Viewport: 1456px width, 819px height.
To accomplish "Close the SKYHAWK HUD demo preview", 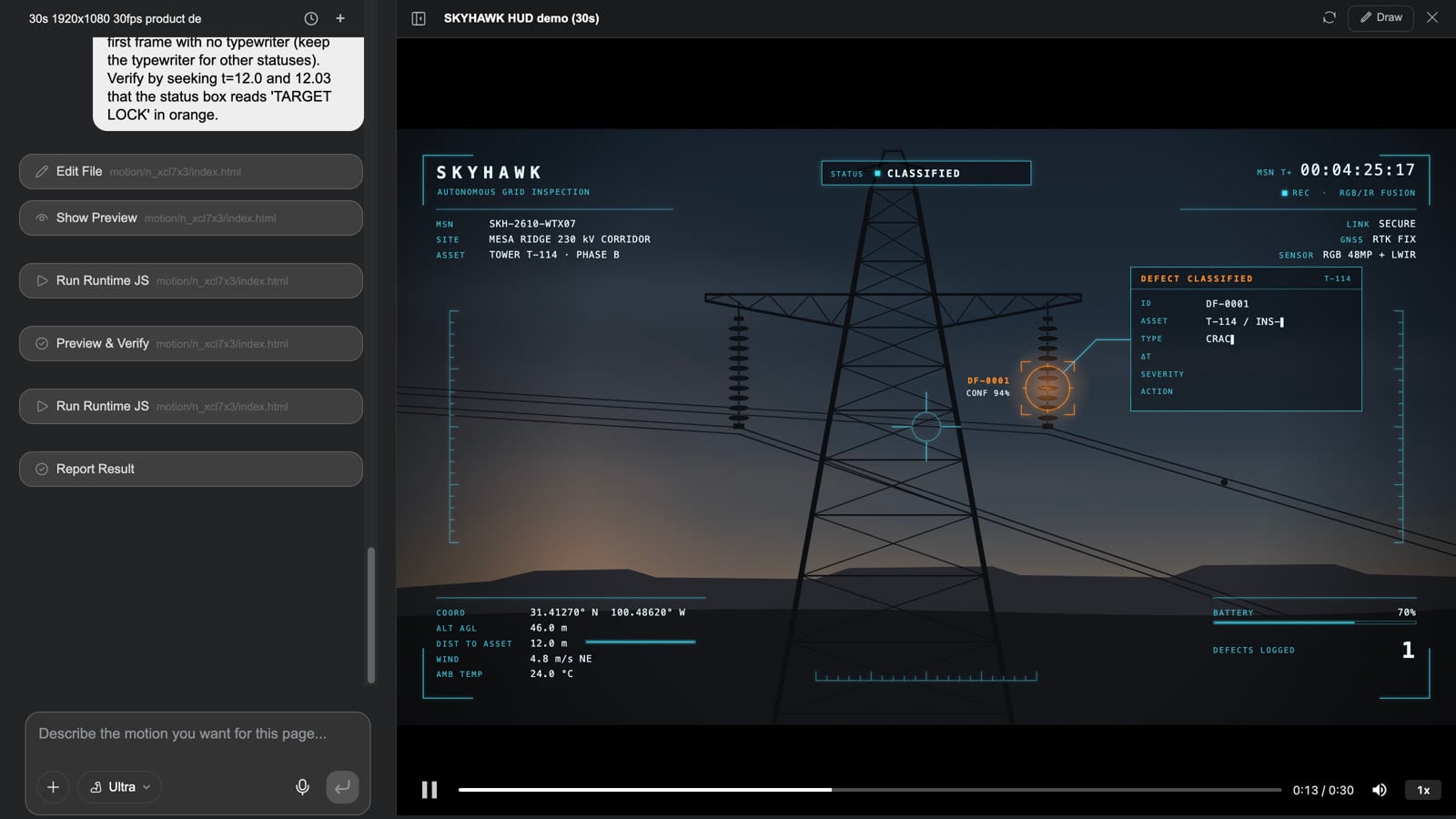I will (1432, 17).
